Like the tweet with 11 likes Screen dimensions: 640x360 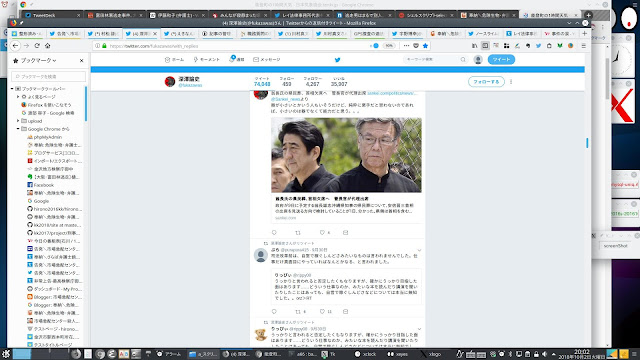click(x=322, y=311)
